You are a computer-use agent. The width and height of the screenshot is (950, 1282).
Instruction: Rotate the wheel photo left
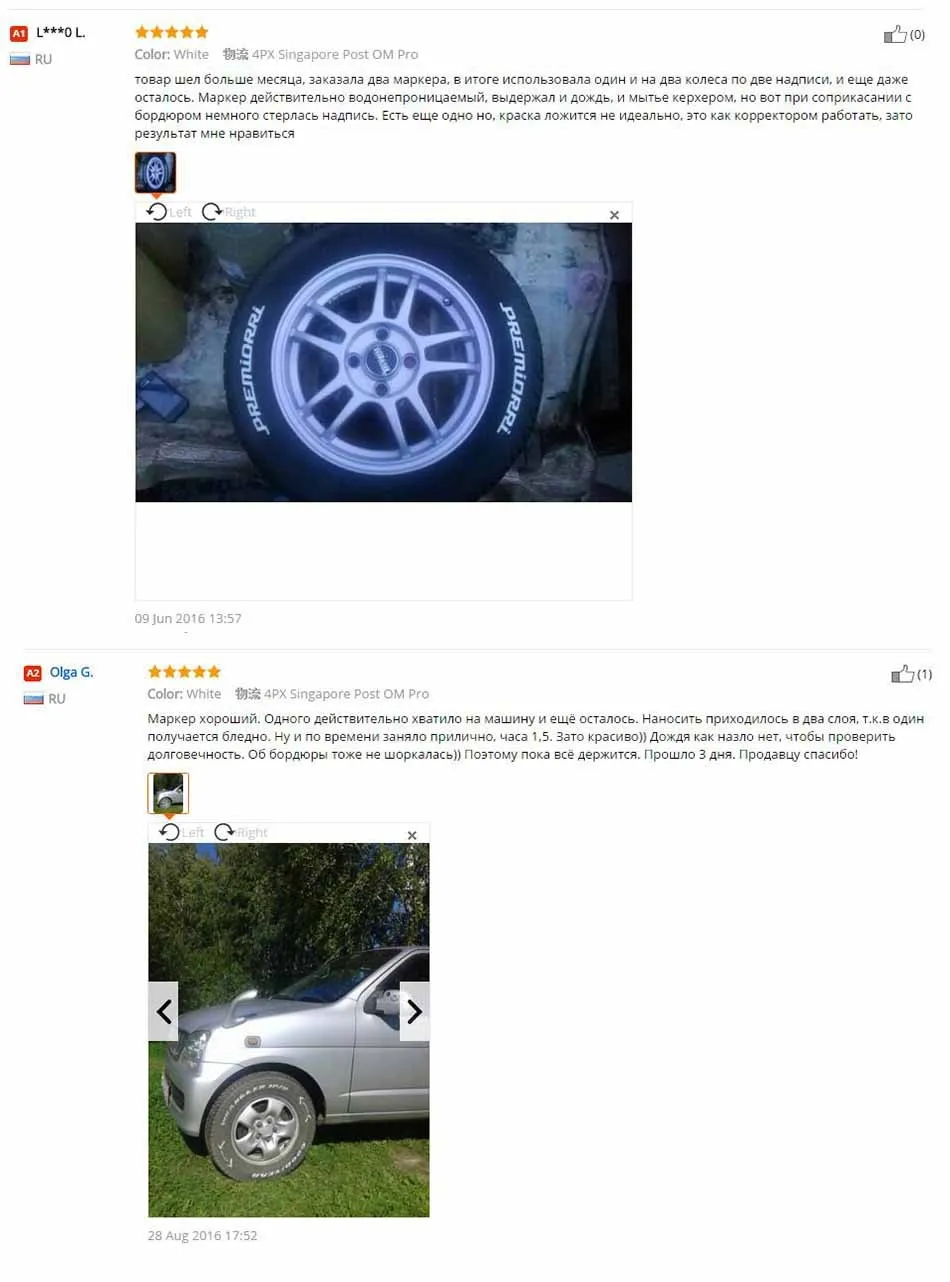[x=169, y=212]
